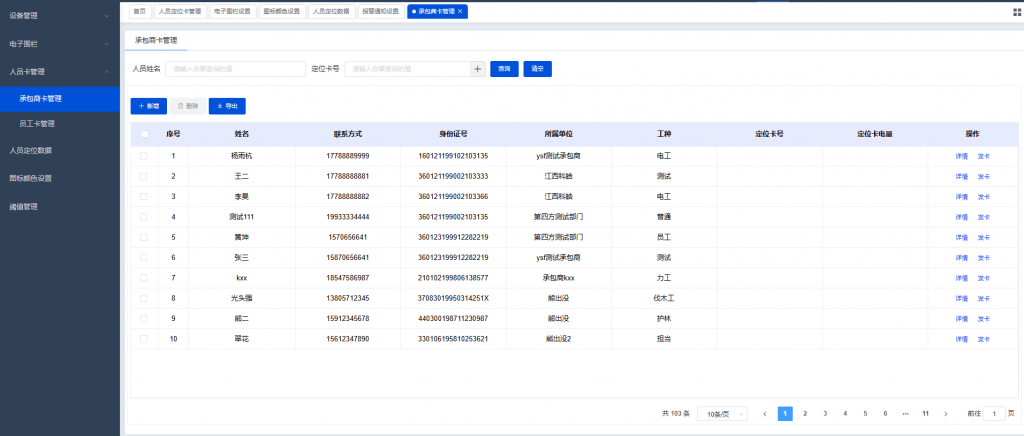Go to previous page using left arrow
This screenshot has width=1024, height=436.
[765, 413]
